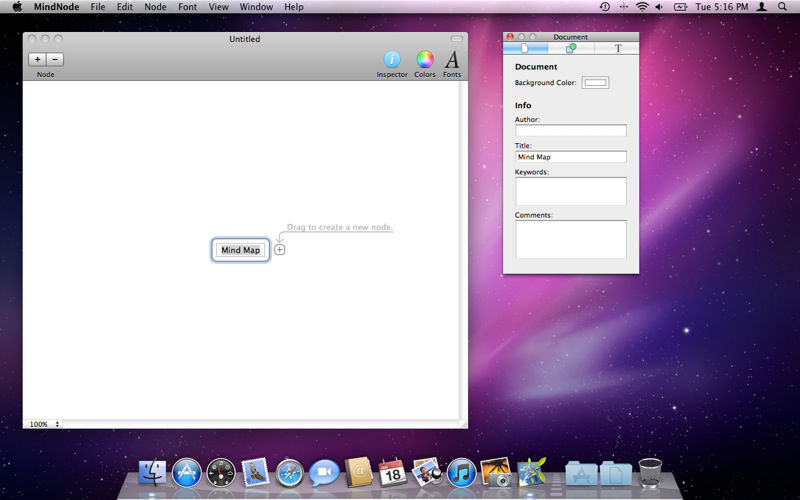The width and height of the screenshot is (800, 500).
Task: Click the battery status icon
Action: click(680, 7)
